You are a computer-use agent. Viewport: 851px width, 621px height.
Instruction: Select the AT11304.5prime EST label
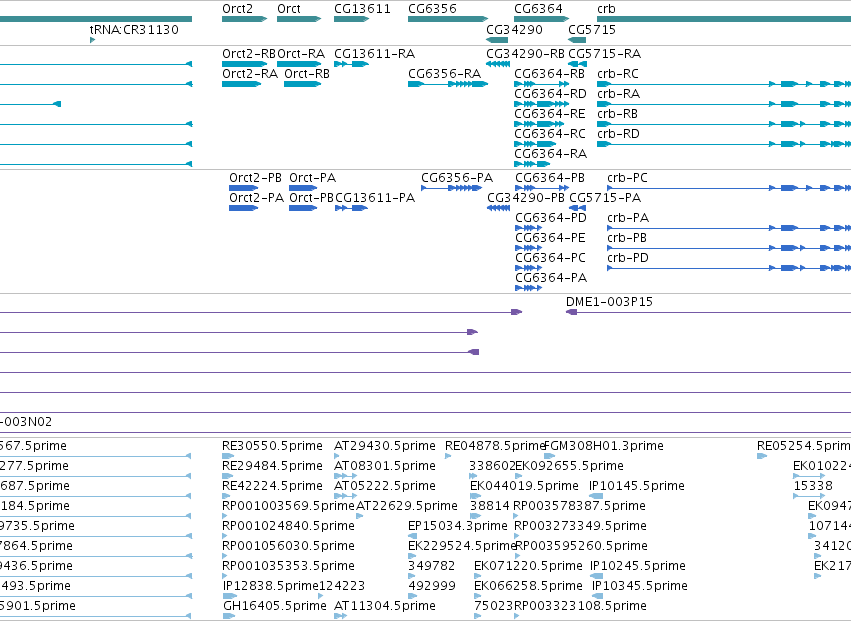[385, 606]
